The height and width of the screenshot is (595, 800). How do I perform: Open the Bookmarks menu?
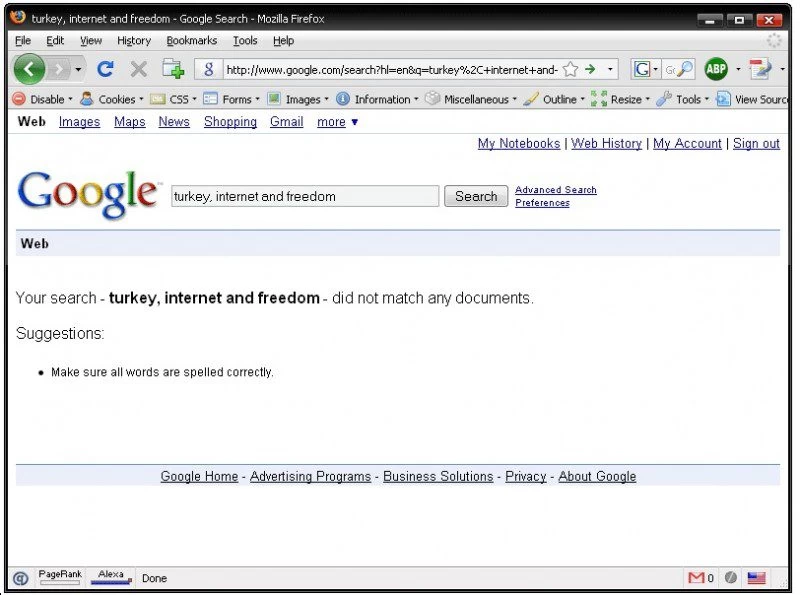point(192,40)
